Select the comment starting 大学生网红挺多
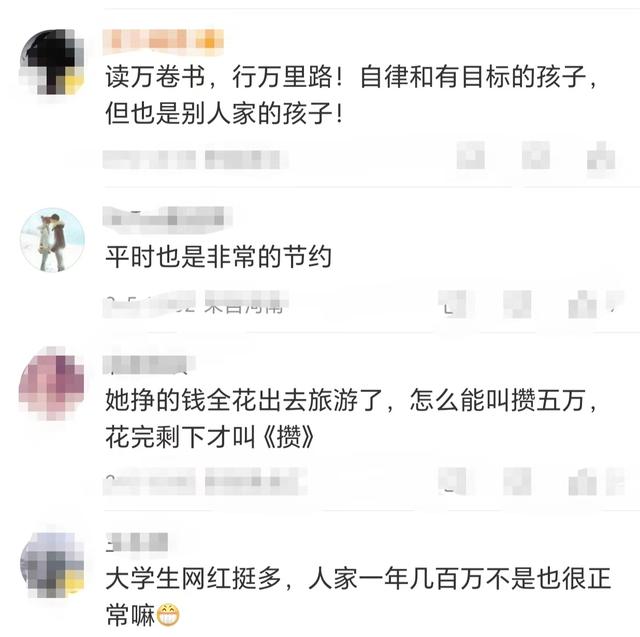Image resolution: width=640 pixels, height=637 pixels. tap(358, 597)
